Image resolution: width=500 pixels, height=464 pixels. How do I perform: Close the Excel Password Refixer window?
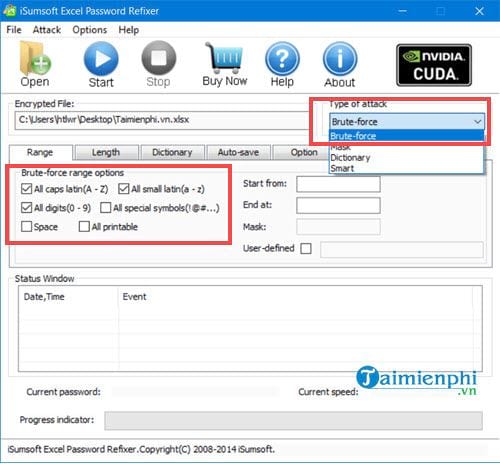tap(479, 11)
